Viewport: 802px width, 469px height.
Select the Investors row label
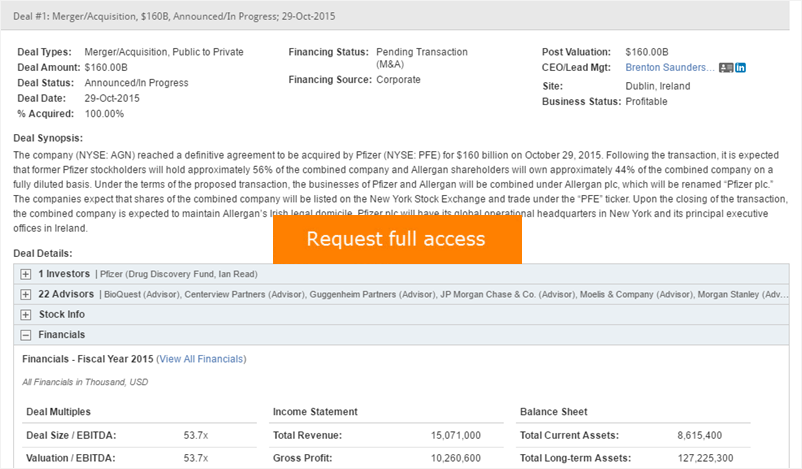tap(64, 274)
